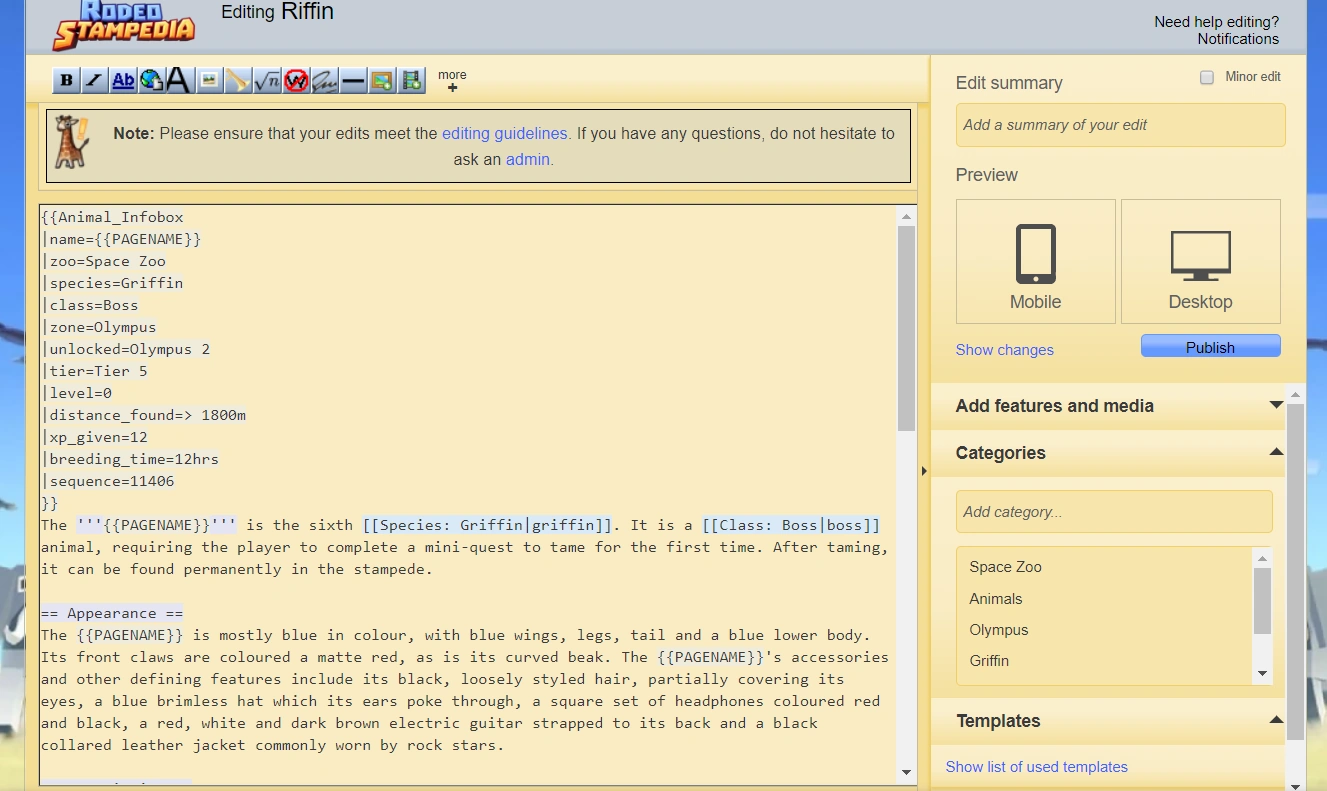Click the {{Animal_Infobox template line
1327x791 pixels.
coord(112,217)
